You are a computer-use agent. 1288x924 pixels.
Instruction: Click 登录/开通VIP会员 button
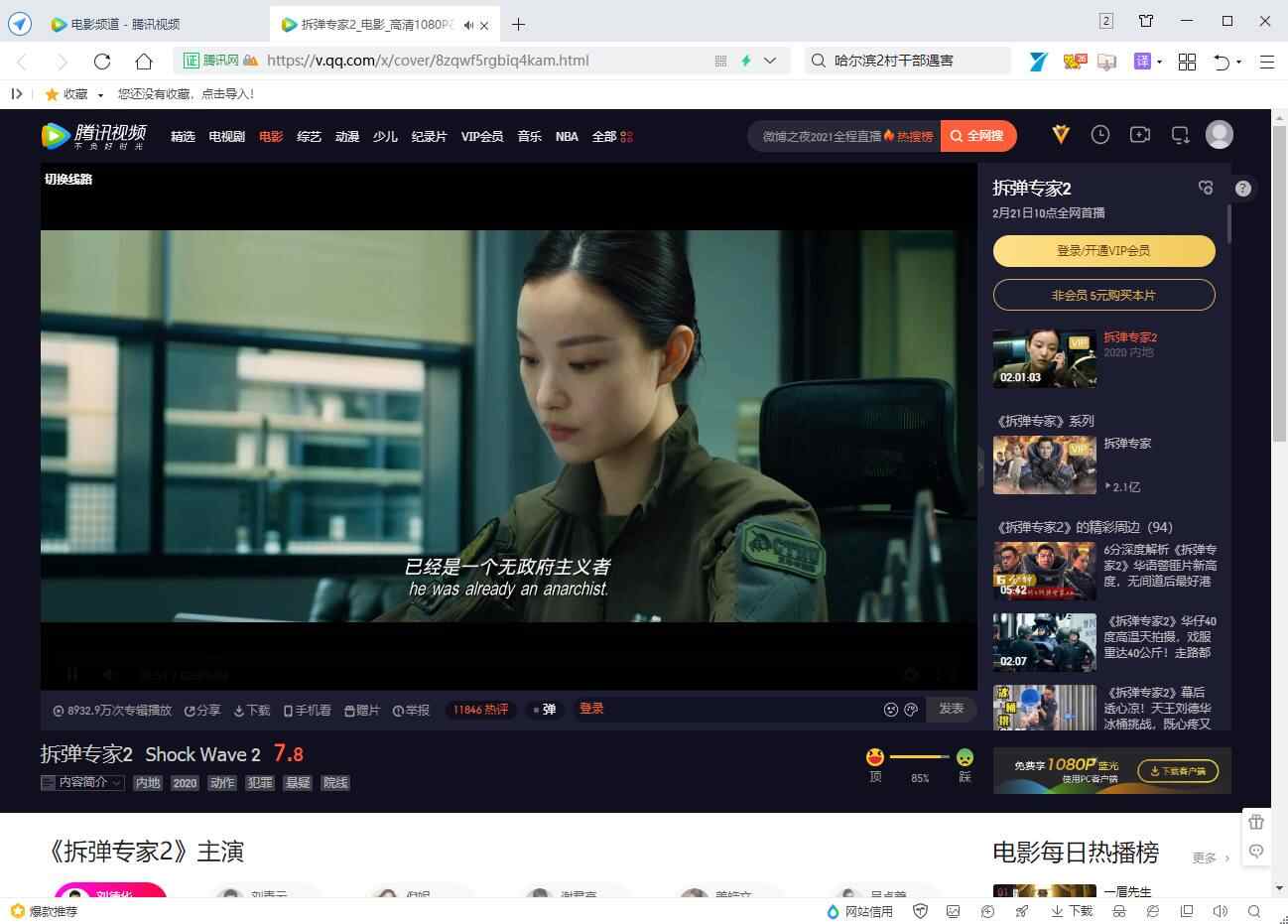[1103, 251]
